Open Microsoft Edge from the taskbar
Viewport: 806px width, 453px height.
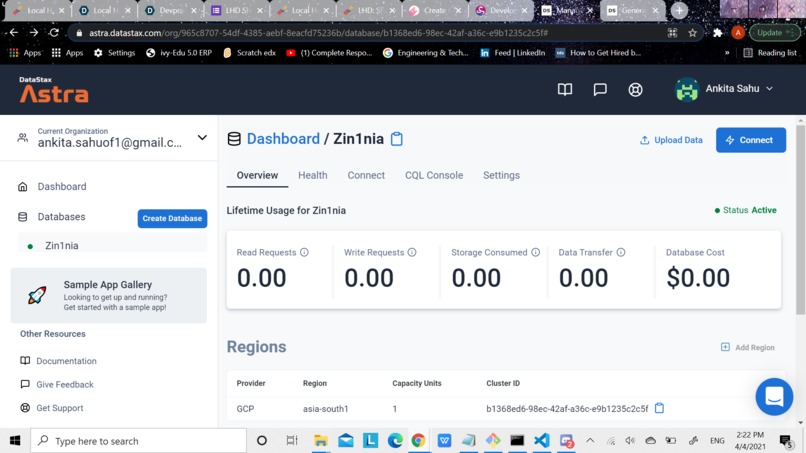click(395, 441)
